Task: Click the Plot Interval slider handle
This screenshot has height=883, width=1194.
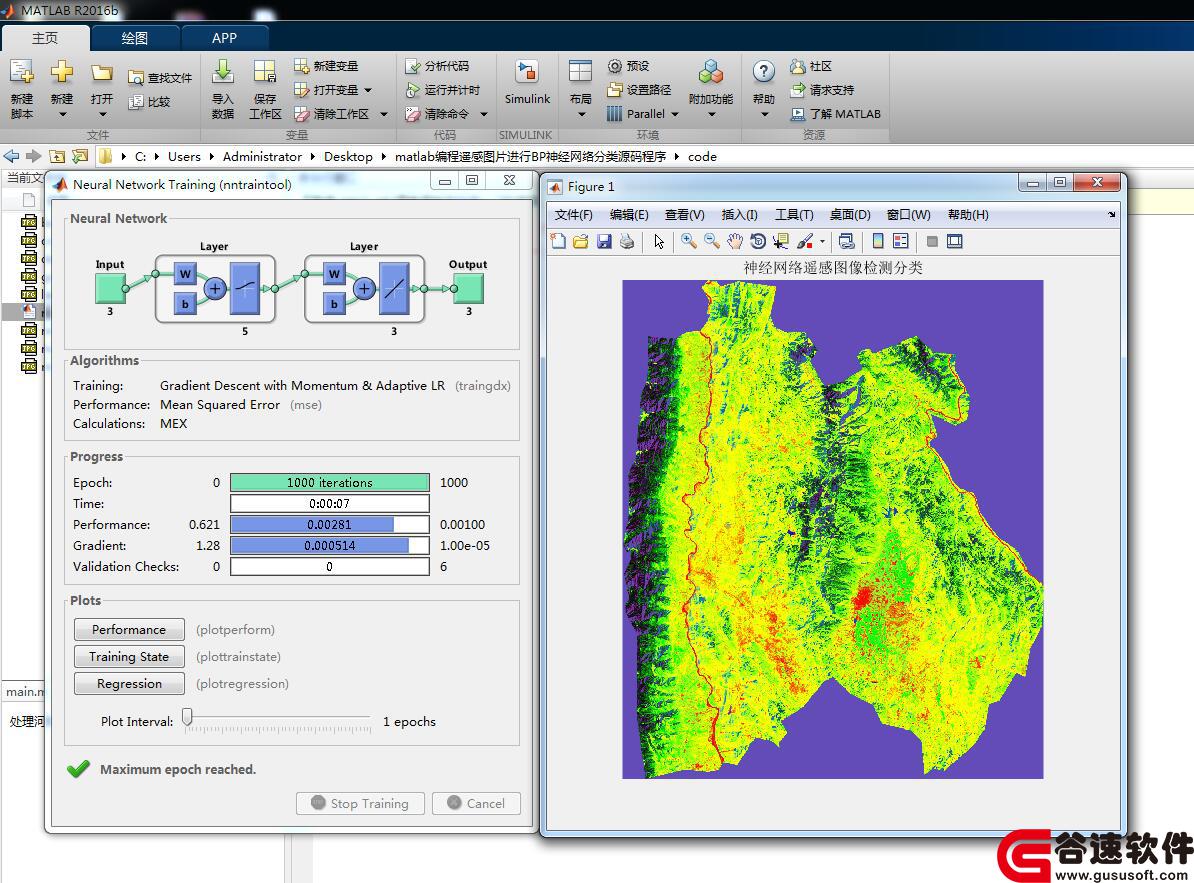Action: click(x=187, y=716)
